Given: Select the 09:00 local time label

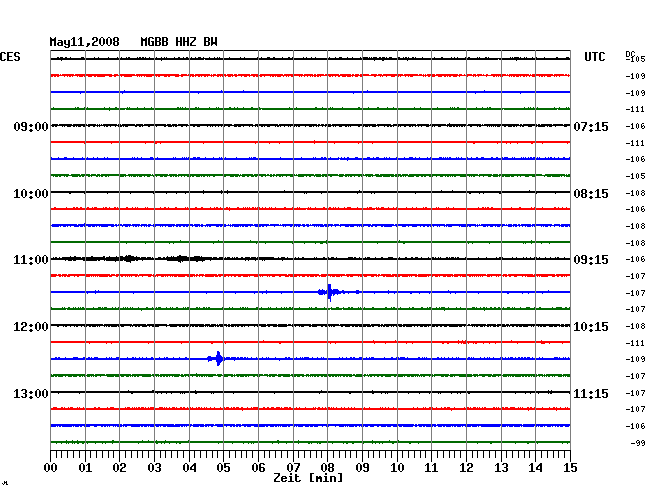Looking at the screenshot, I should (x=31, y=126).
